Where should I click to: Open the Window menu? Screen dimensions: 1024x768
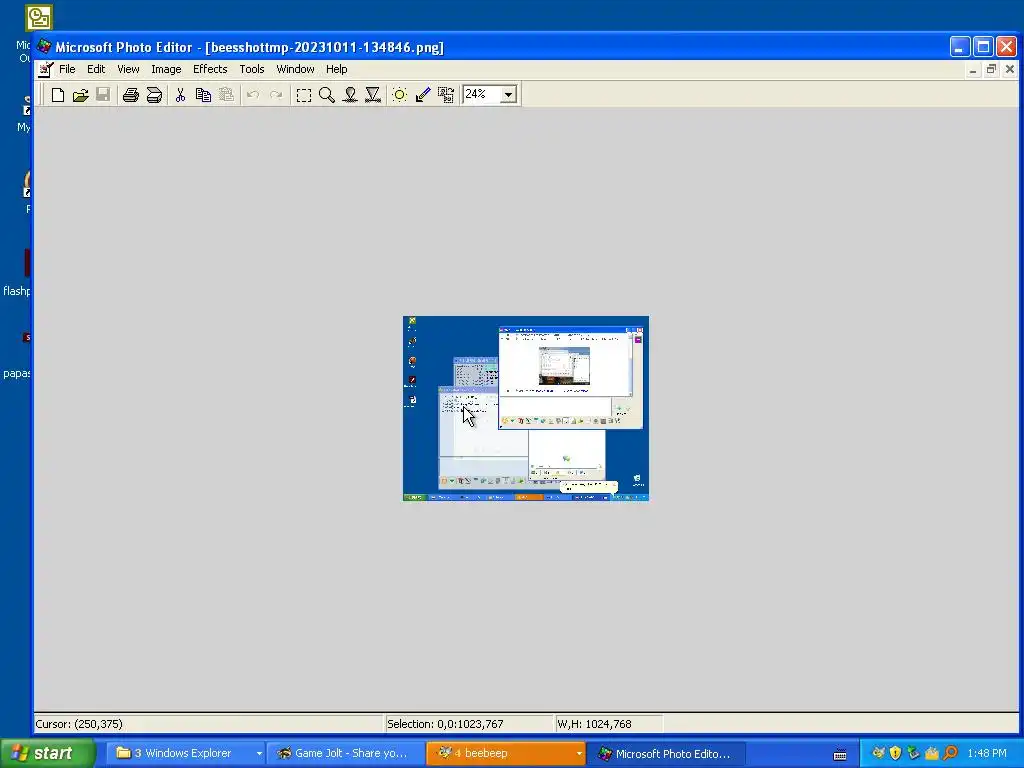pos(295,69)
